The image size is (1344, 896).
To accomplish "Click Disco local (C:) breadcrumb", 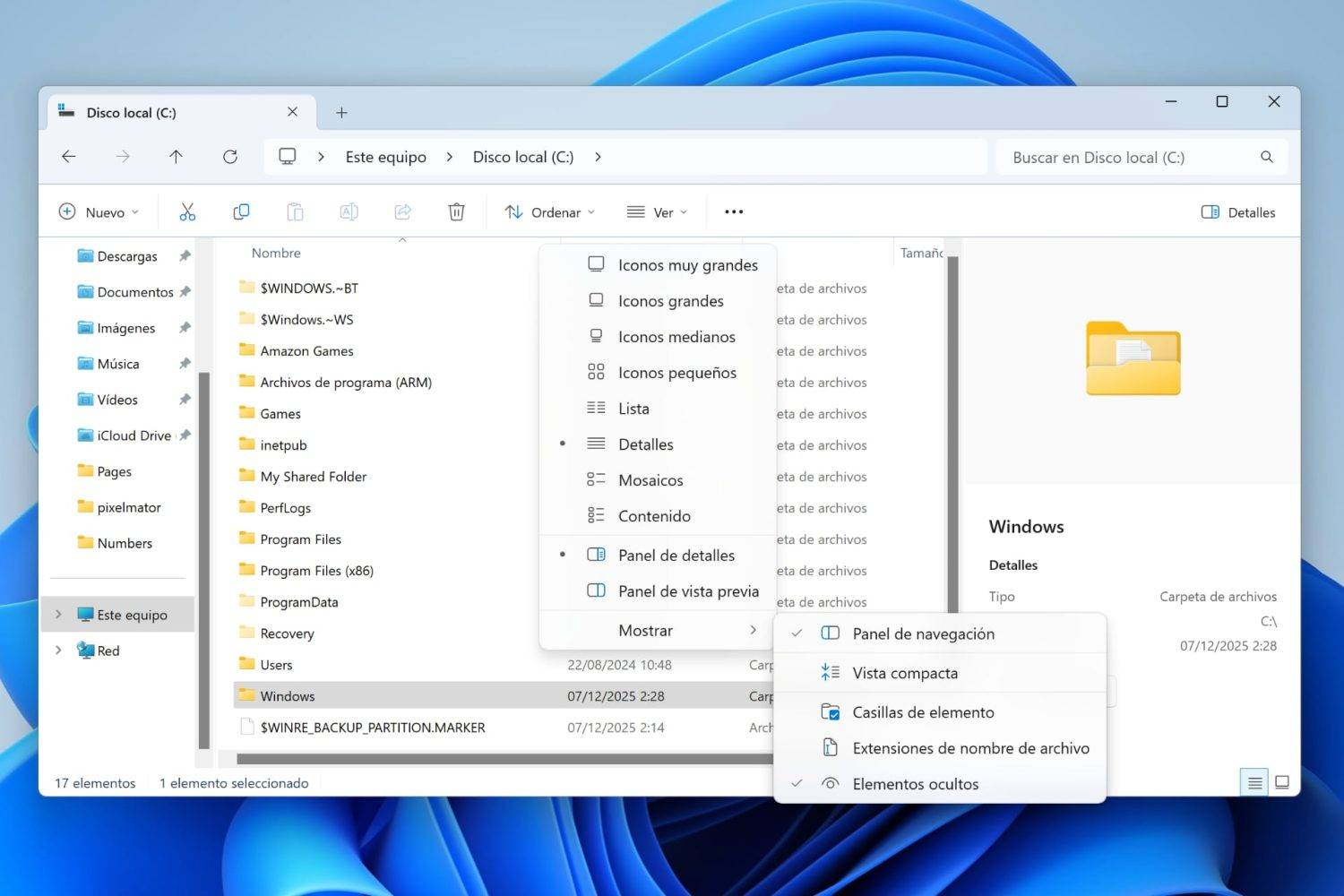I will [523, 157].
